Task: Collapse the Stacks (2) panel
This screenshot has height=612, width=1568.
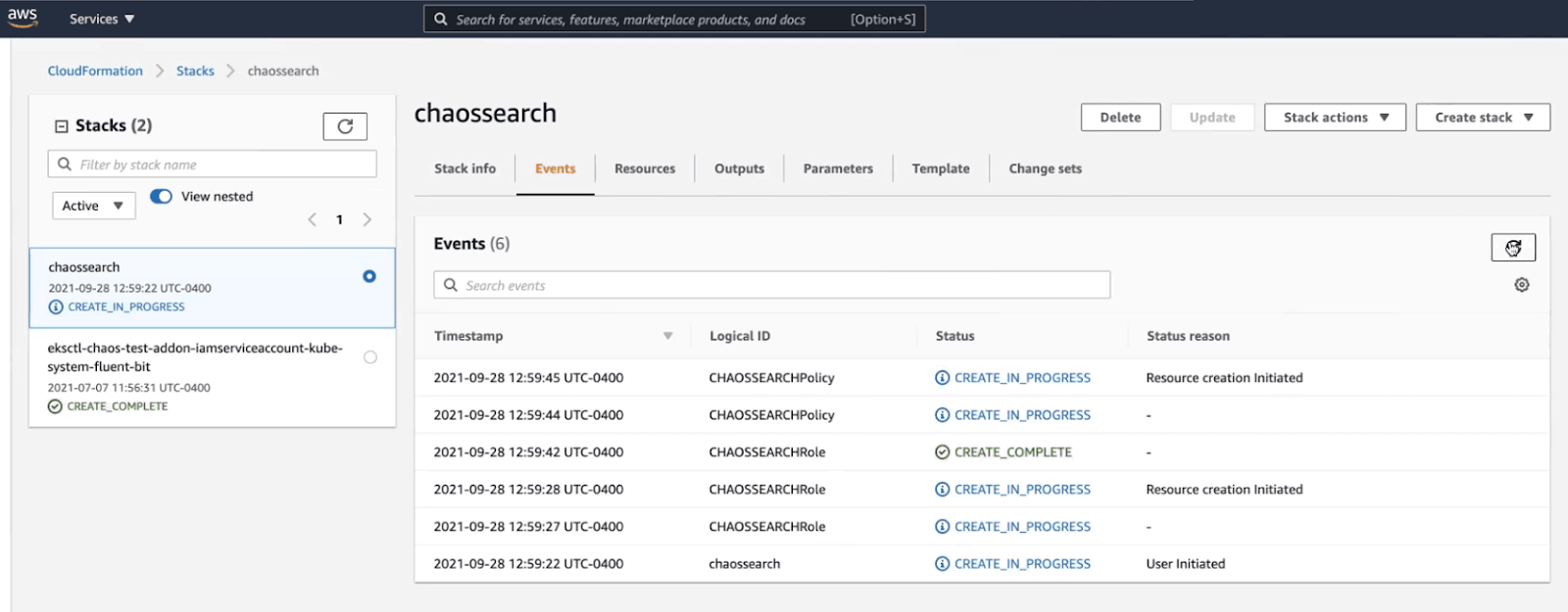Action: coord(61,126)
